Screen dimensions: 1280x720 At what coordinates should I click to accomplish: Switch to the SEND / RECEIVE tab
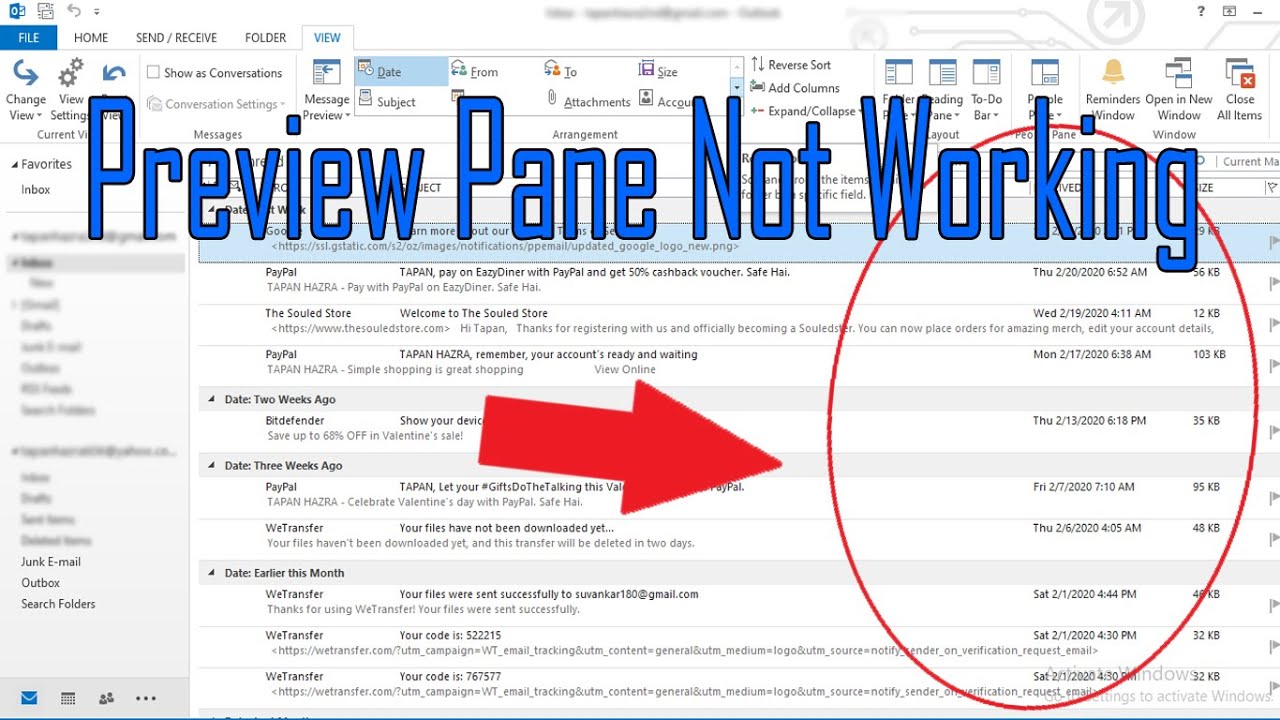(x=176, y=37)
